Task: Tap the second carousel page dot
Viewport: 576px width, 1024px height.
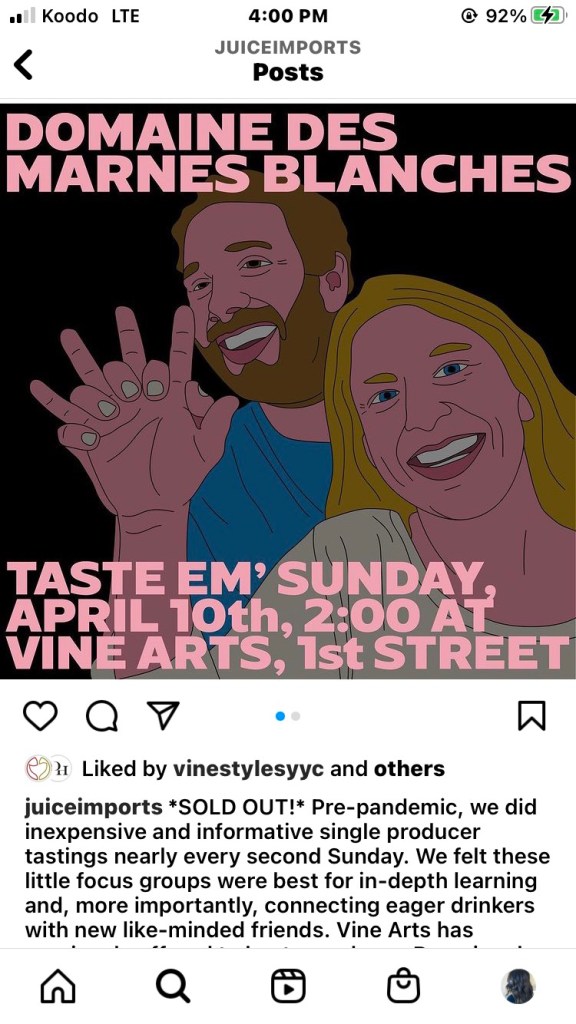Action: [x=296, y=716]
